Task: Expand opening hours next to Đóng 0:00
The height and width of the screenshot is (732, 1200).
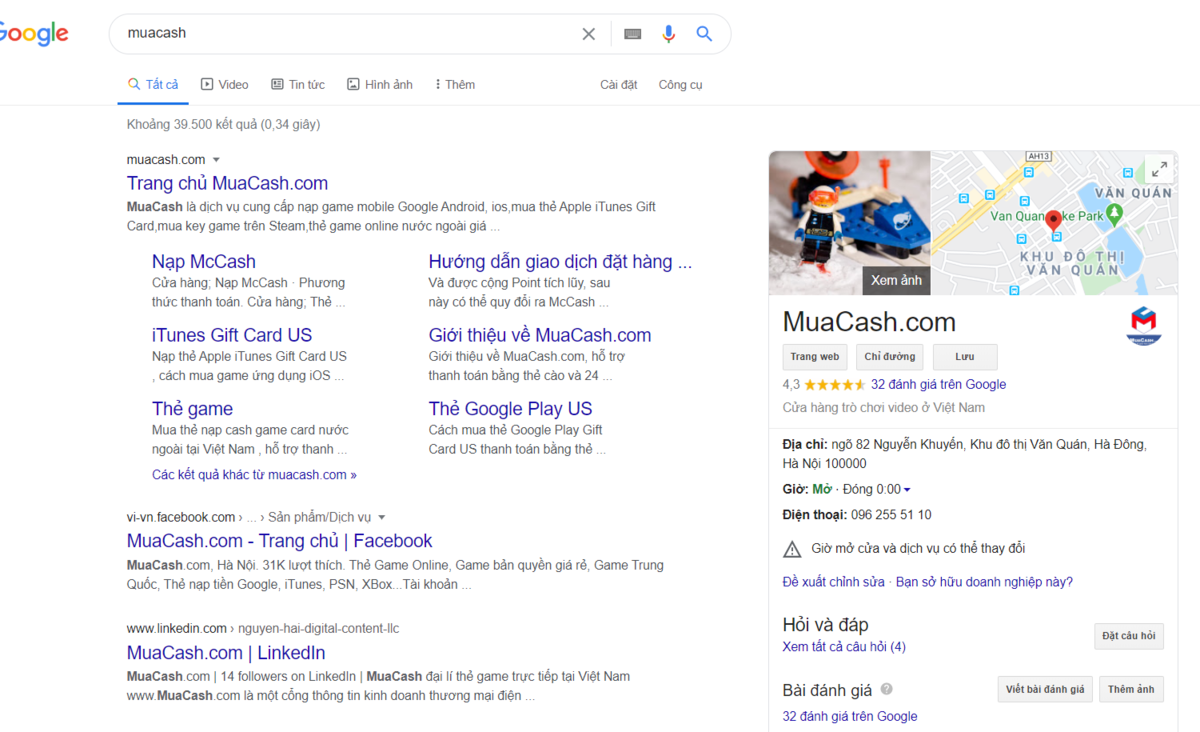Action: coord(907,490)
